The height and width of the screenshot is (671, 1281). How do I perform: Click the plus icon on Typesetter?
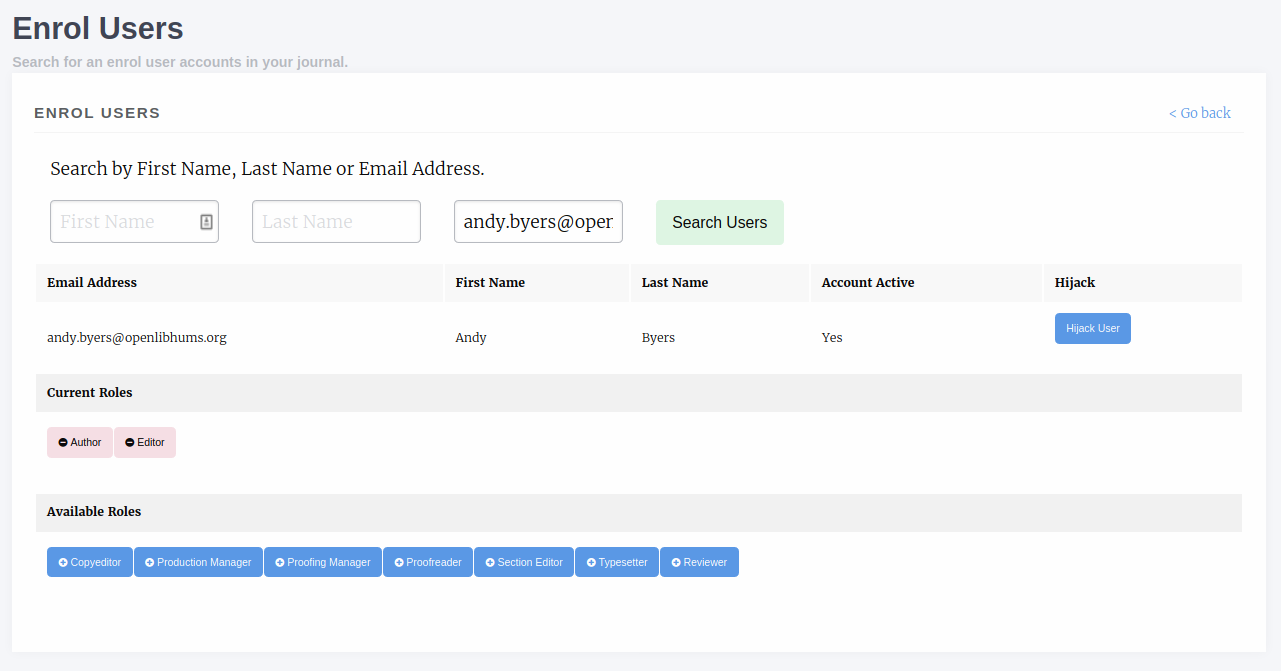tap(591, 563)
